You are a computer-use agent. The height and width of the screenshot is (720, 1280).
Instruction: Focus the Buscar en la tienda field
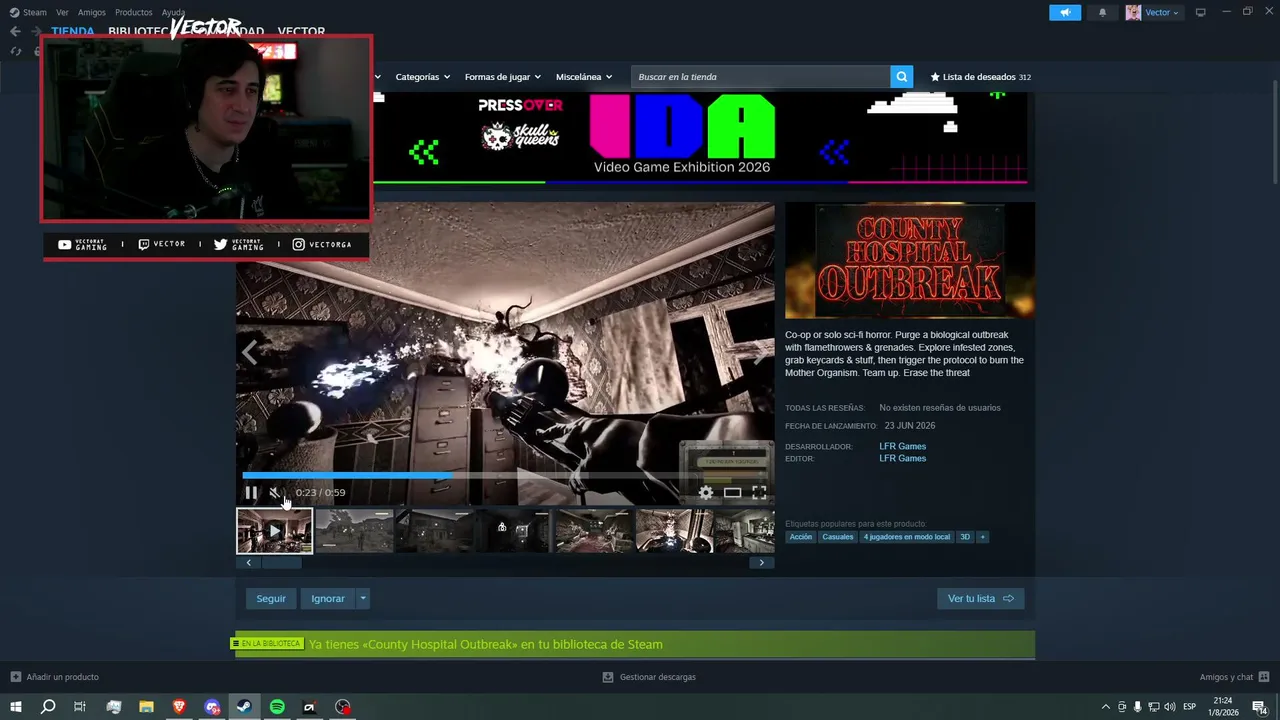click(761, 77)
